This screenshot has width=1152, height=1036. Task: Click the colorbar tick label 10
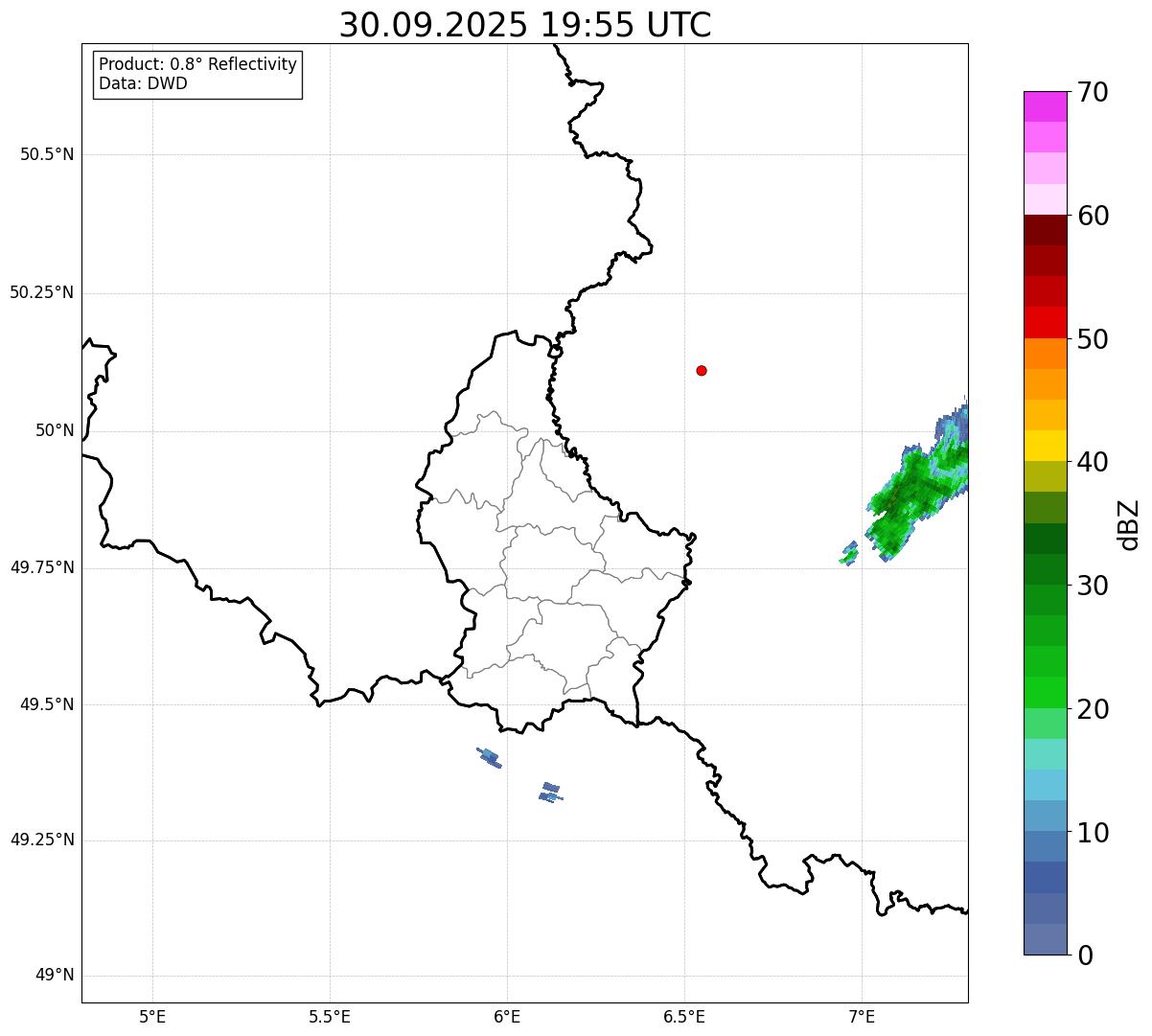1093,832
